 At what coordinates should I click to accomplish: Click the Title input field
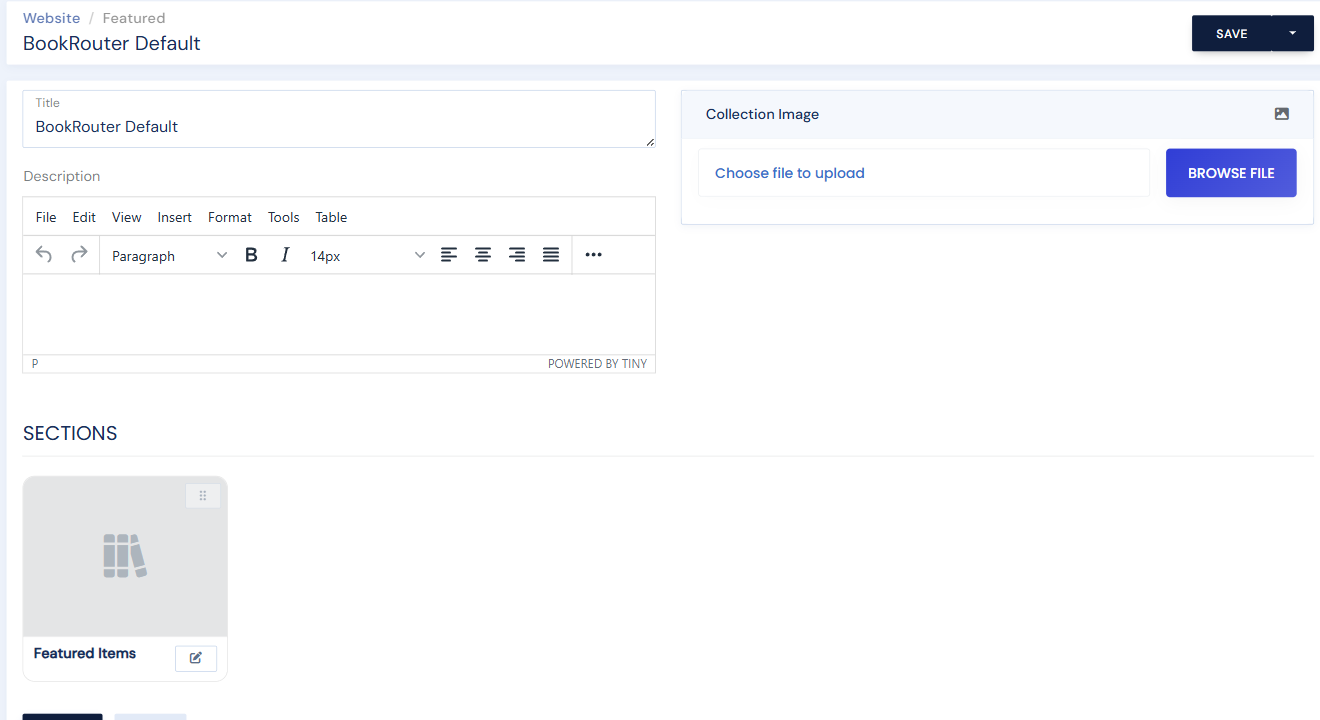[x=339, y=119]
